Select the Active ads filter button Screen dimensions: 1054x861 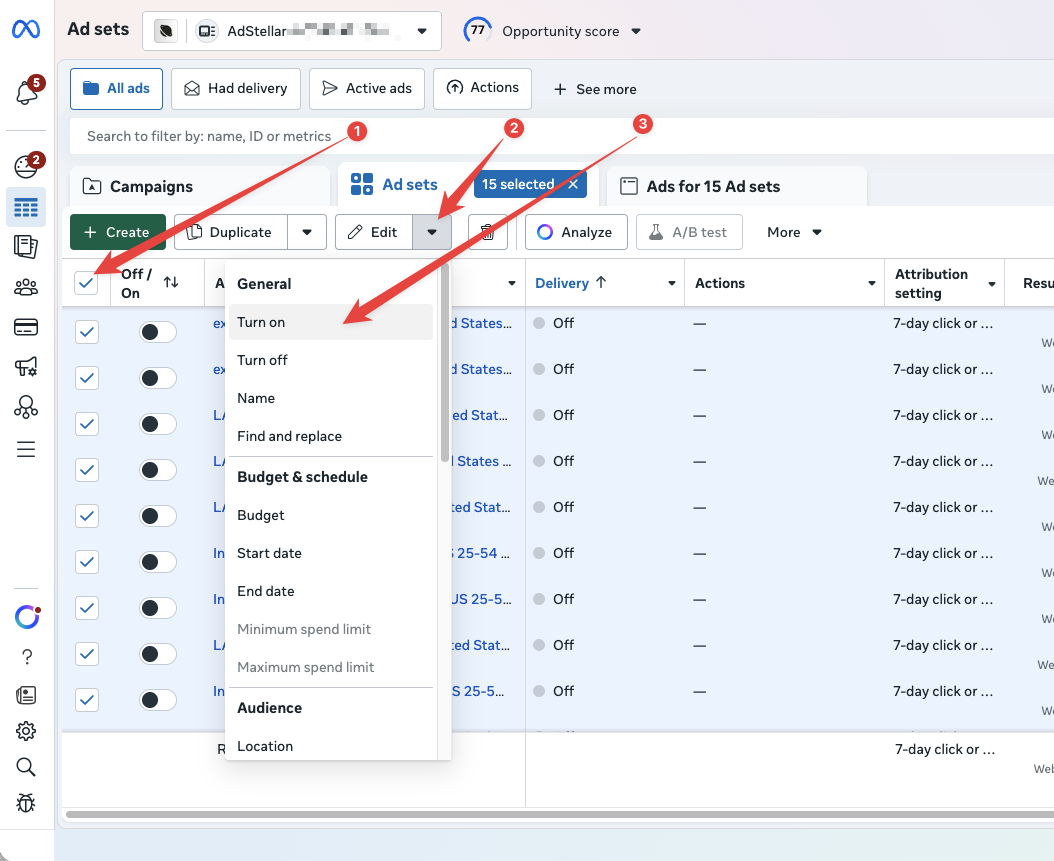(366, 89)
